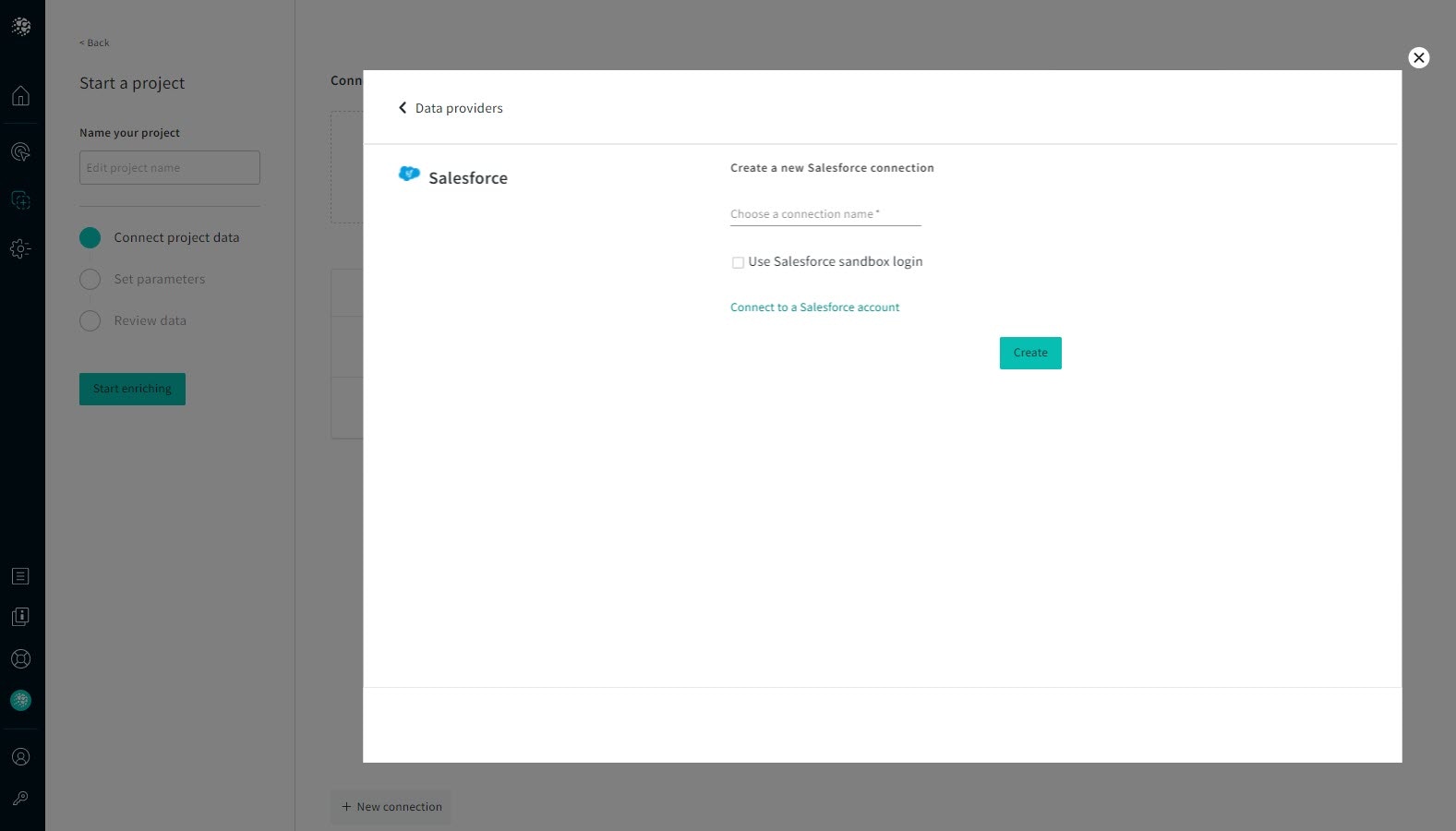The image size is (1456, 831).
Task: Click the back chevron beside Data providers
Action: (403, 108)
